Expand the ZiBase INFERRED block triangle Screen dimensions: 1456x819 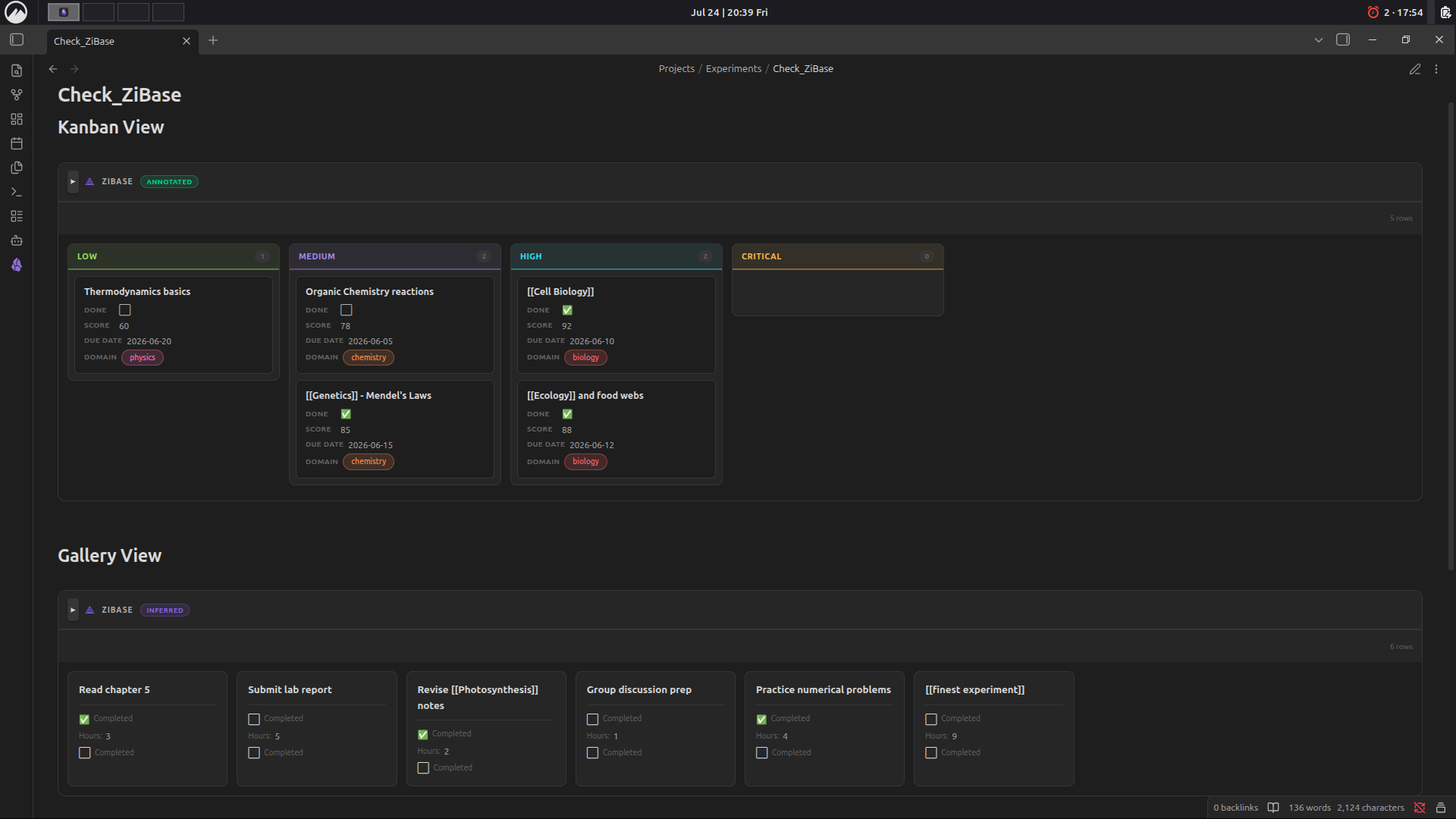click(73, 610)
